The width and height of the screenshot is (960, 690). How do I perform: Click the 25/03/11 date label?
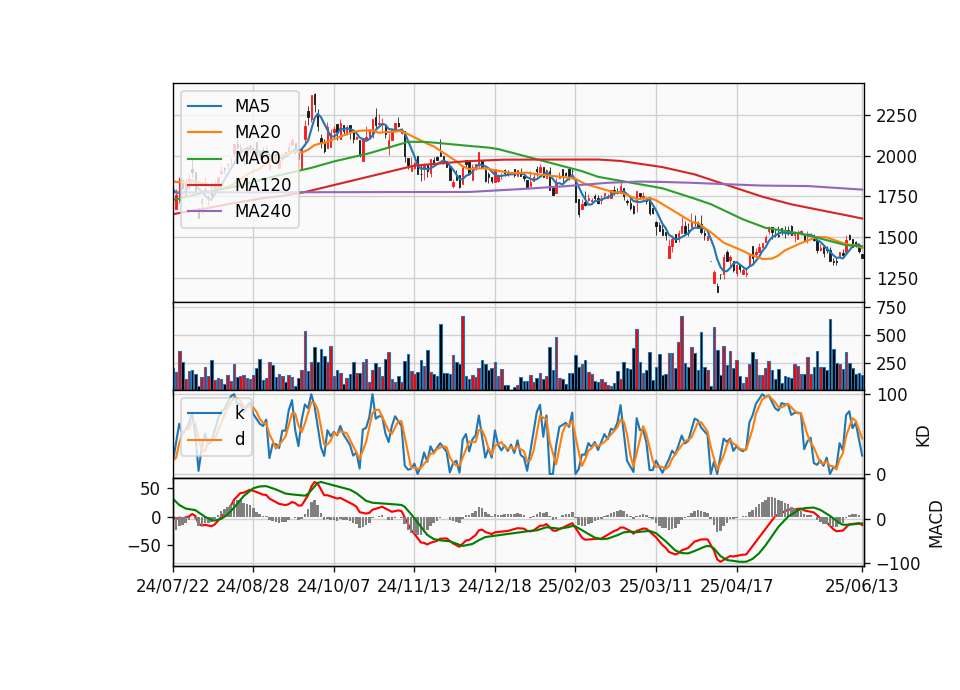pos(656,586)
